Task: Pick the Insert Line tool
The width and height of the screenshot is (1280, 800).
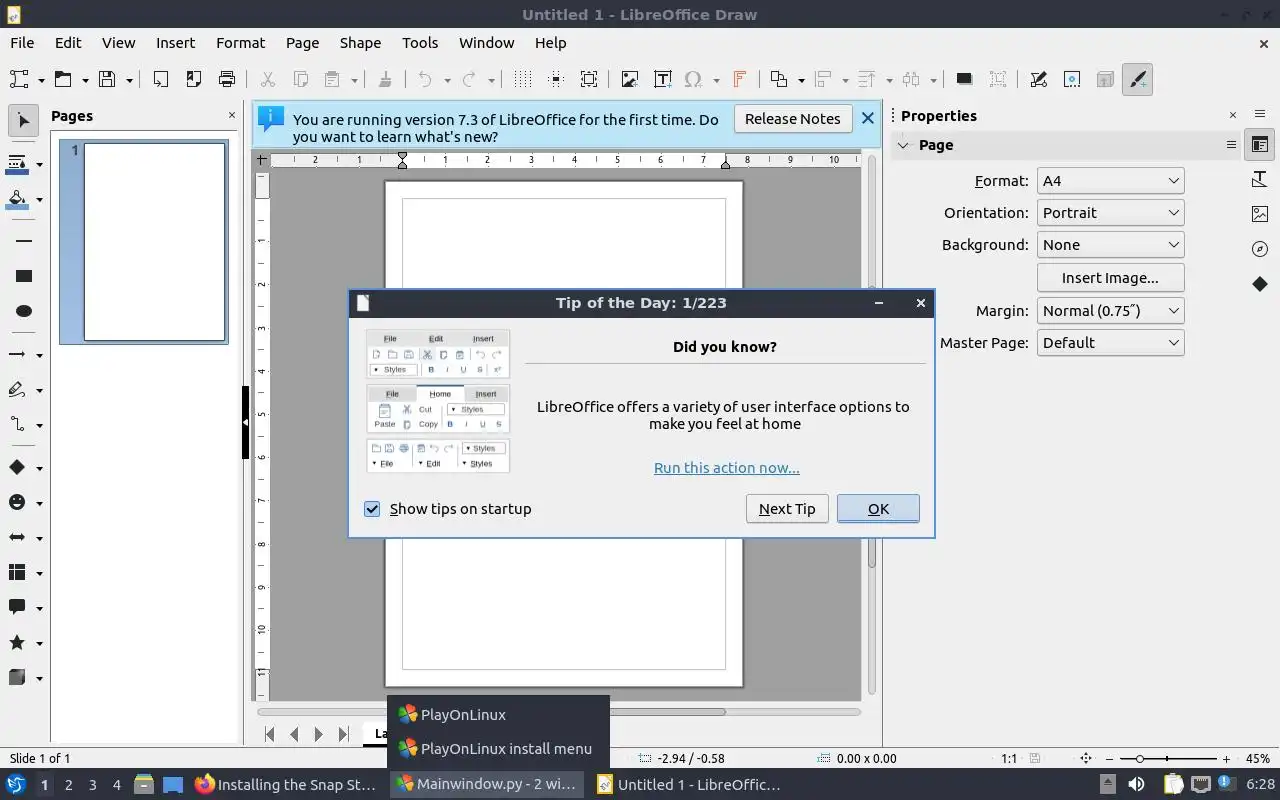Action: pyautogui.click(x=24, y=241)
